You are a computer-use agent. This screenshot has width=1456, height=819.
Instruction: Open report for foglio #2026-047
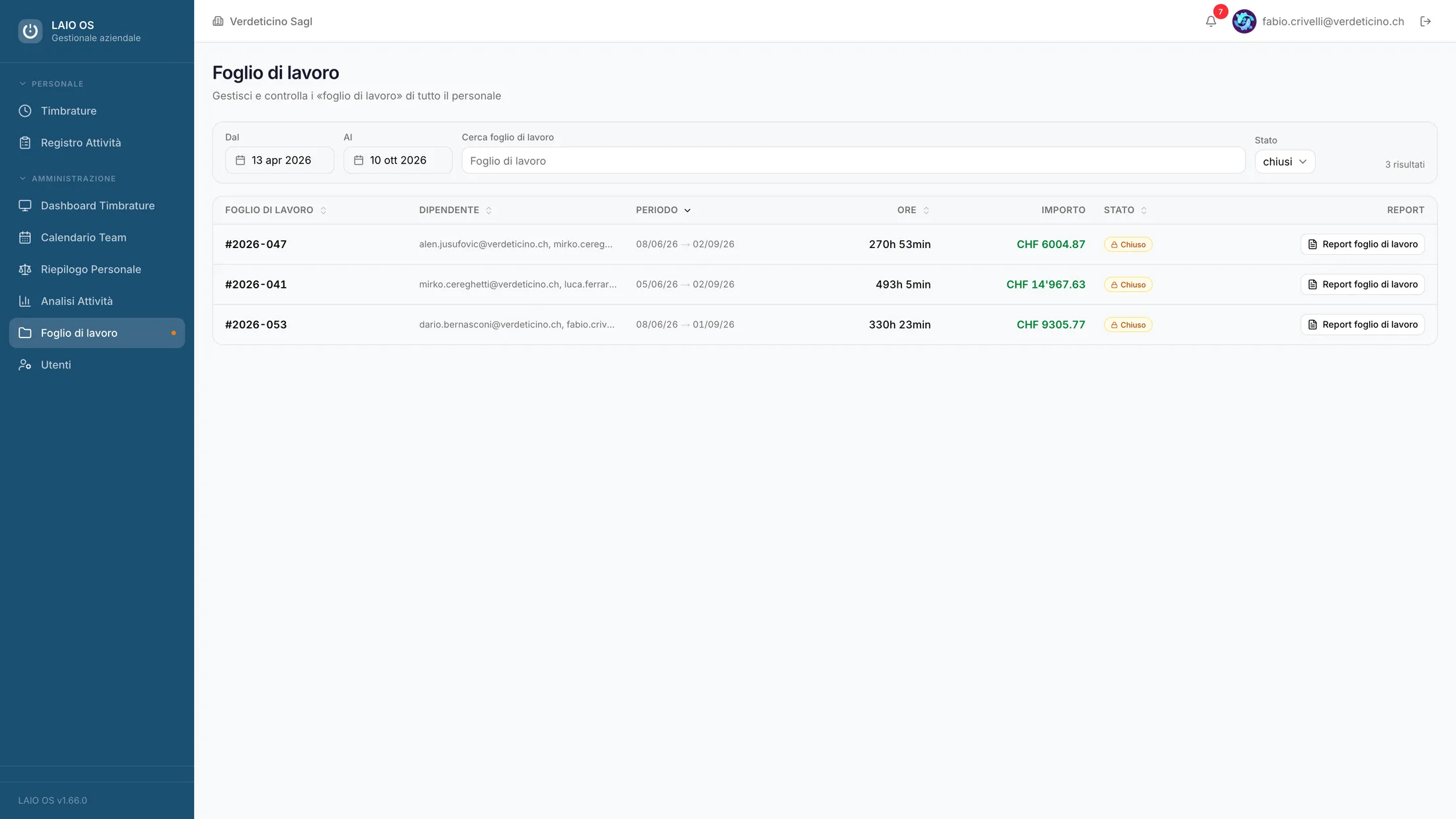pyautogui.click(x=1363, y=244)
